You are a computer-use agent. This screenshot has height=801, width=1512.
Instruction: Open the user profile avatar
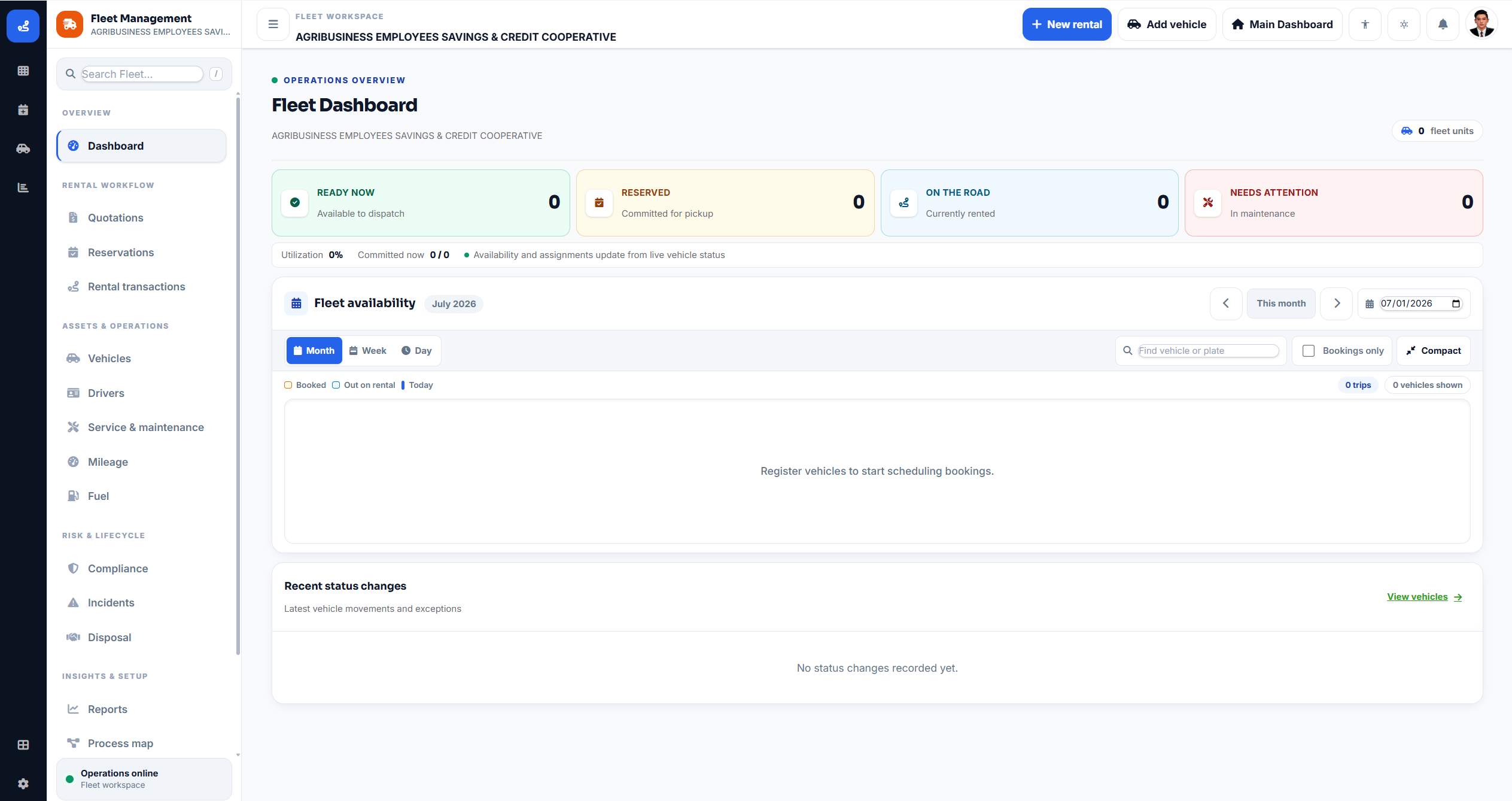pyautogui.click(x=1481, y=25)
